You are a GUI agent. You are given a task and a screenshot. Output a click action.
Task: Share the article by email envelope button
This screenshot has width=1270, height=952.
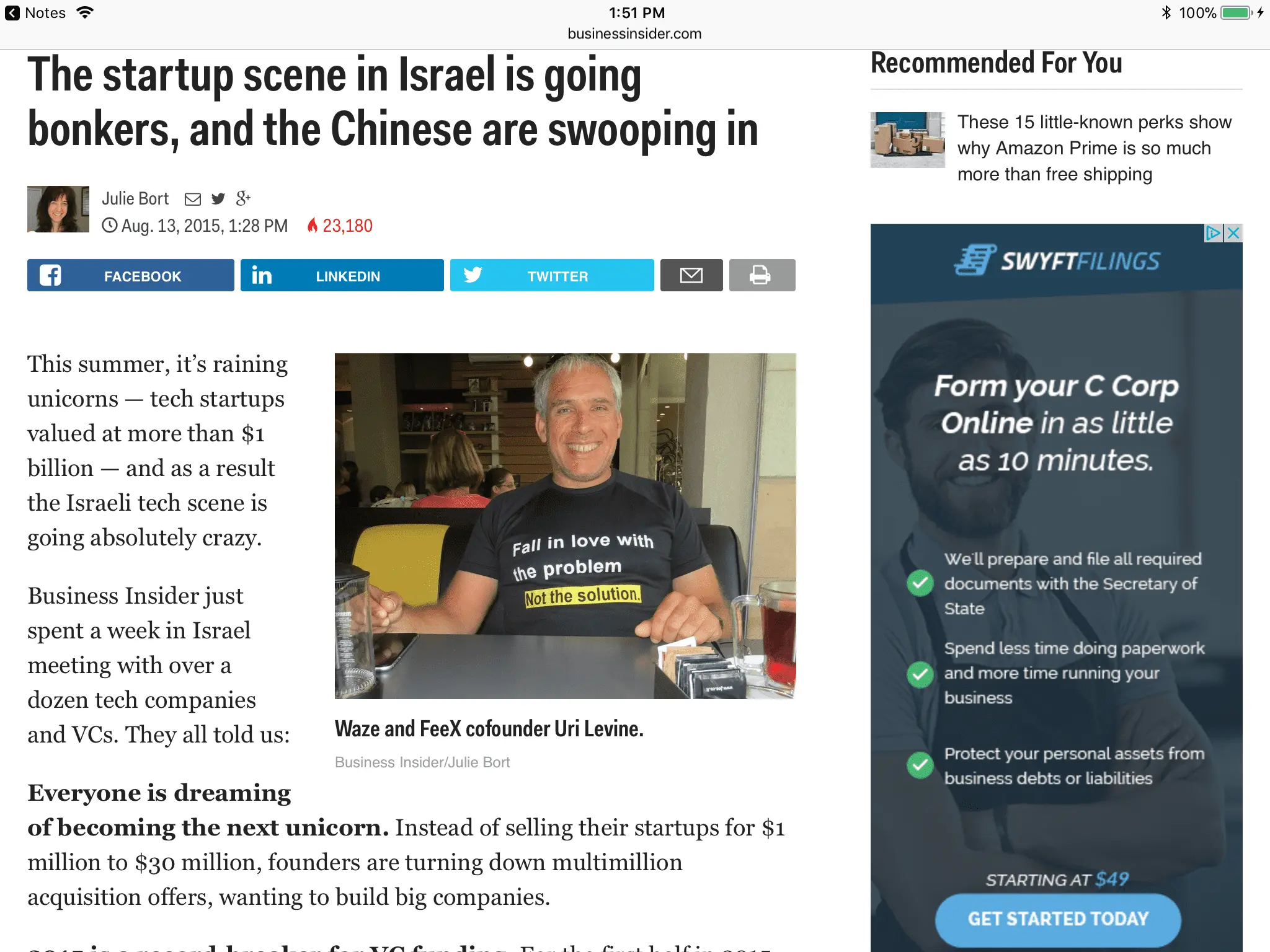pyautogui.click(x=691, y=275)
